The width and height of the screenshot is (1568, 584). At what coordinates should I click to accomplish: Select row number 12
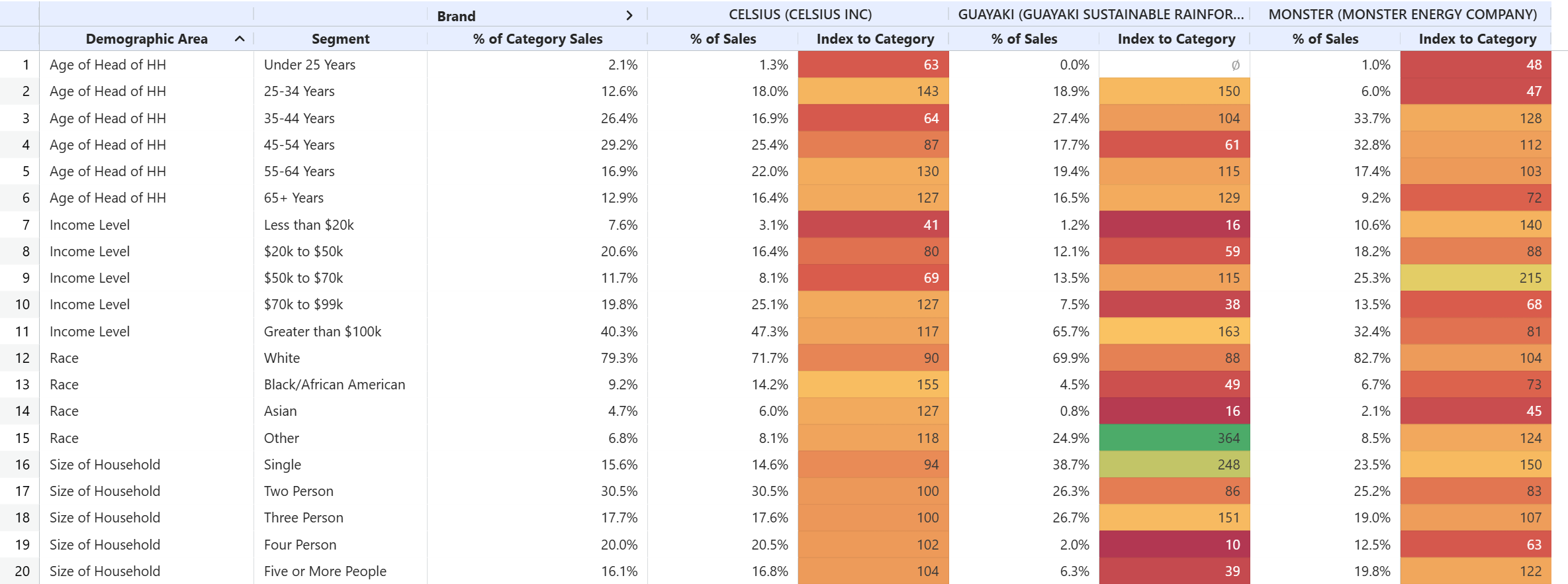22,358
